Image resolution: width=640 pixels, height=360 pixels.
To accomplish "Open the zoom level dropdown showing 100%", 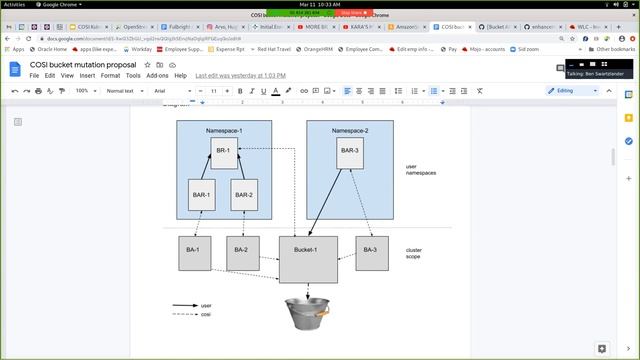I will pyautogui.click(x=86, y=91).
